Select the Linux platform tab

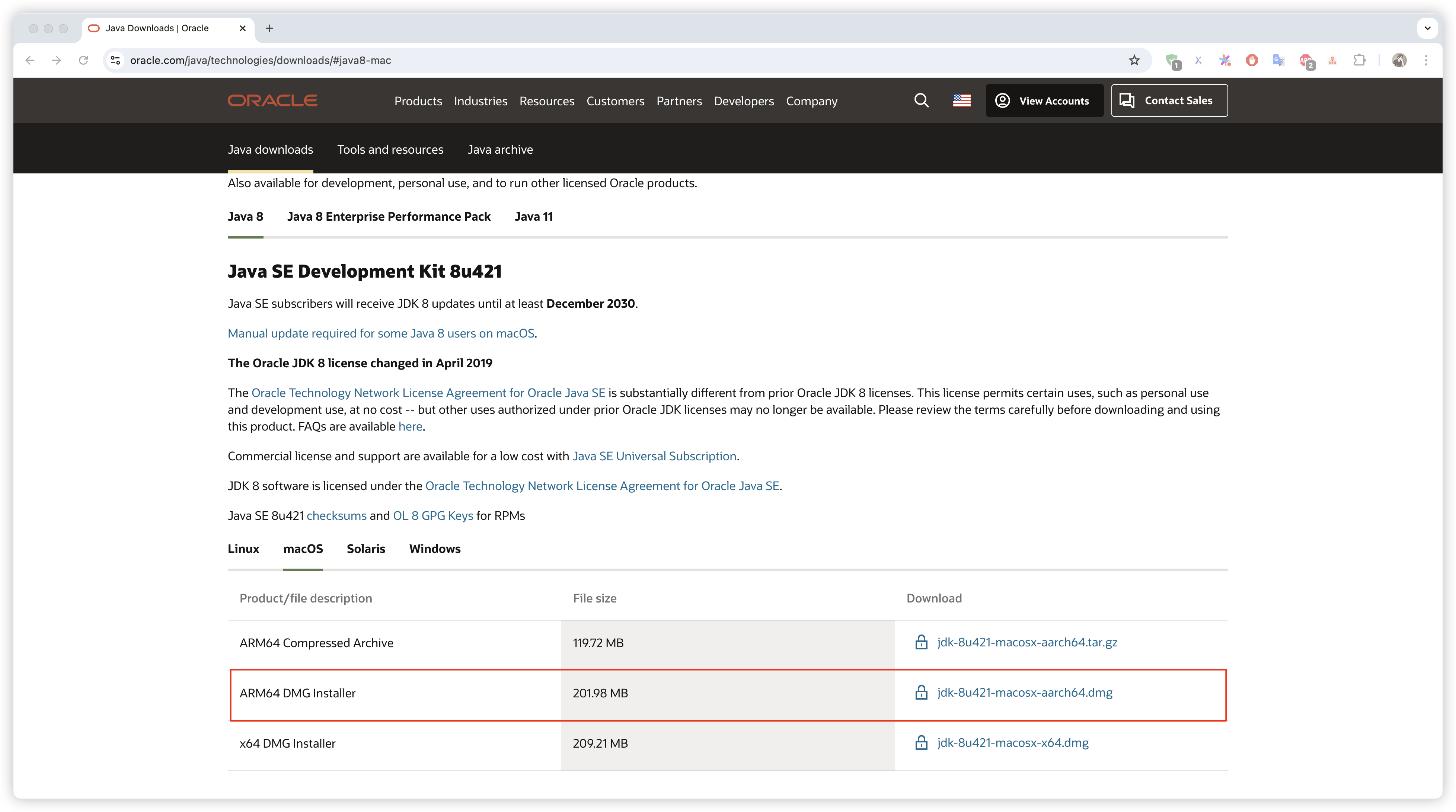pyautogui.click(x=243, y=549)
